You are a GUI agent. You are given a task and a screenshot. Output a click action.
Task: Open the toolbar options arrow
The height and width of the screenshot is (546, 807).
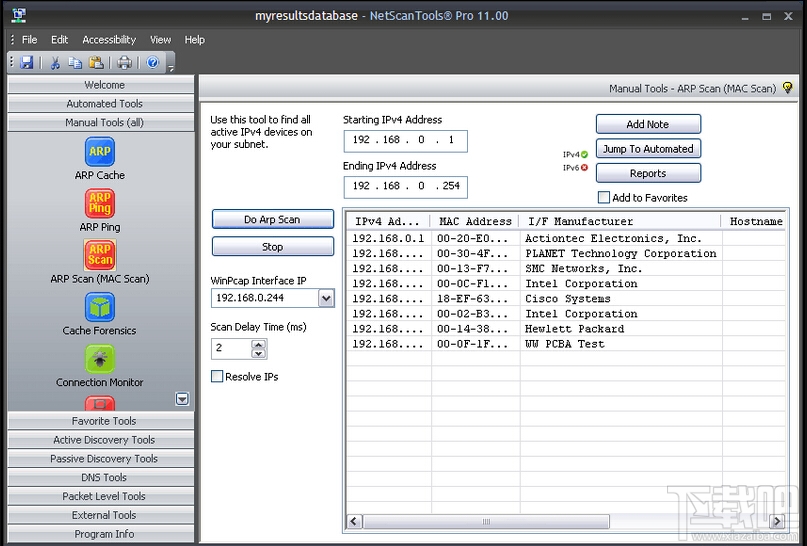click(x=171, y=67)
